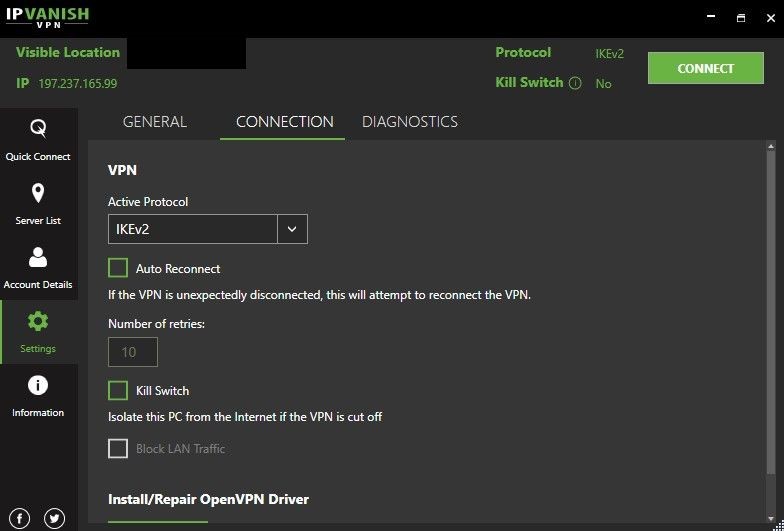Open the Twitter link icon
Viewport: 784px width, 531px height.
tap(54, 518)
